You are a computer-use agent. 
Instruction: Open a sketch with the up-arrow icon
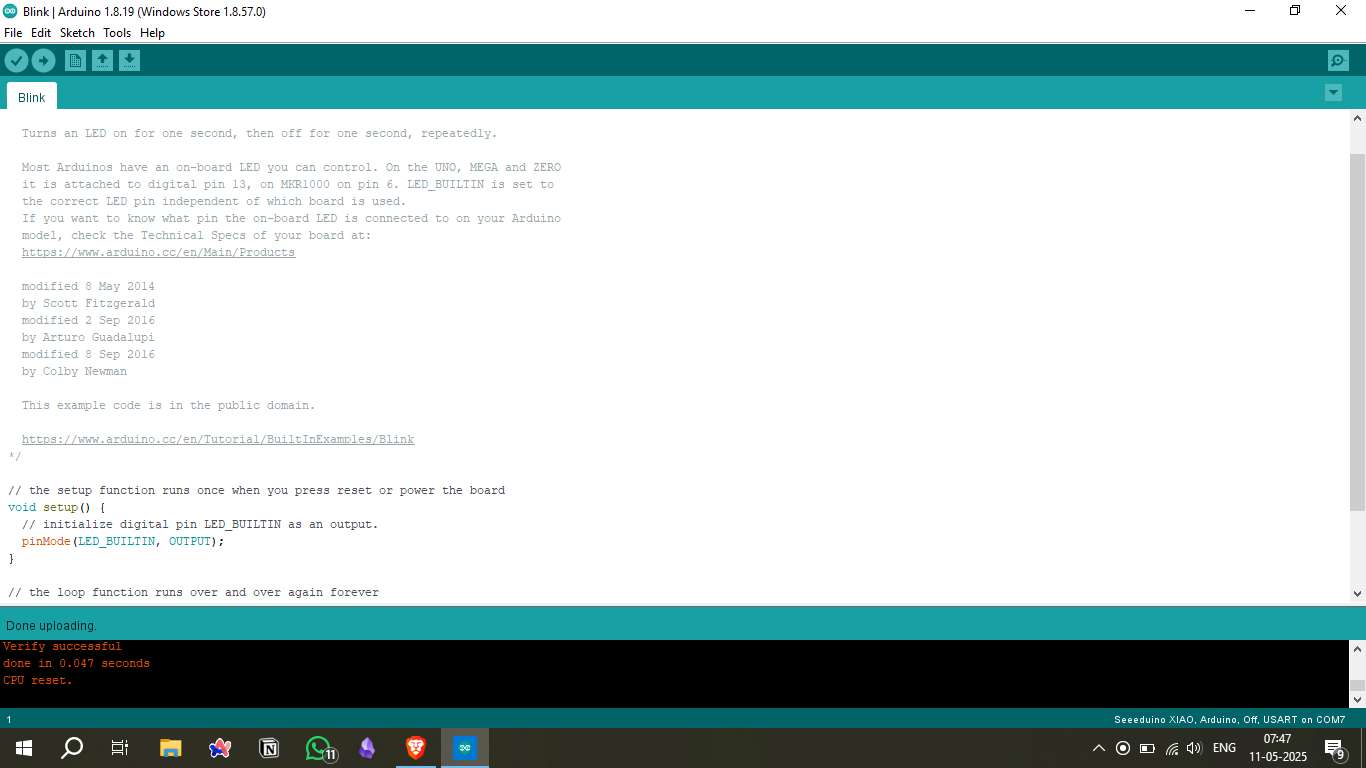tap(102, 61)
